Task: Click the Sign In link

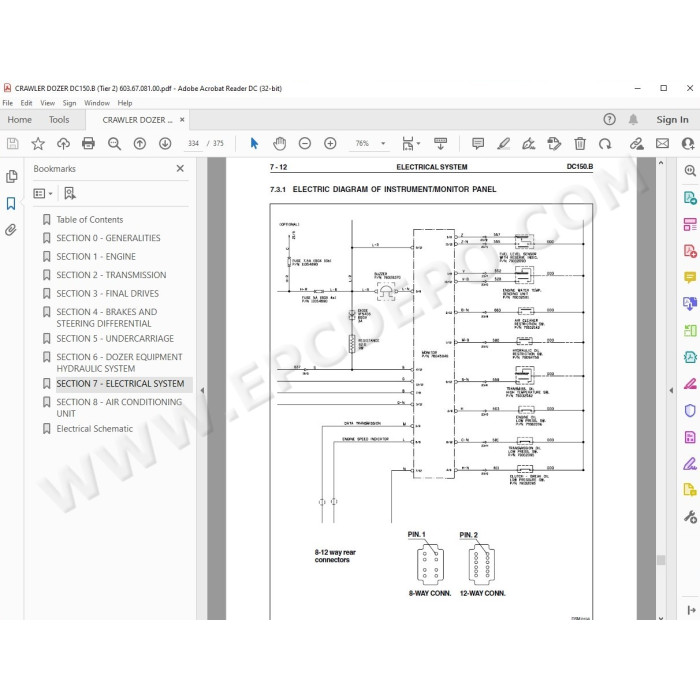Action: (x=672, y=120)
